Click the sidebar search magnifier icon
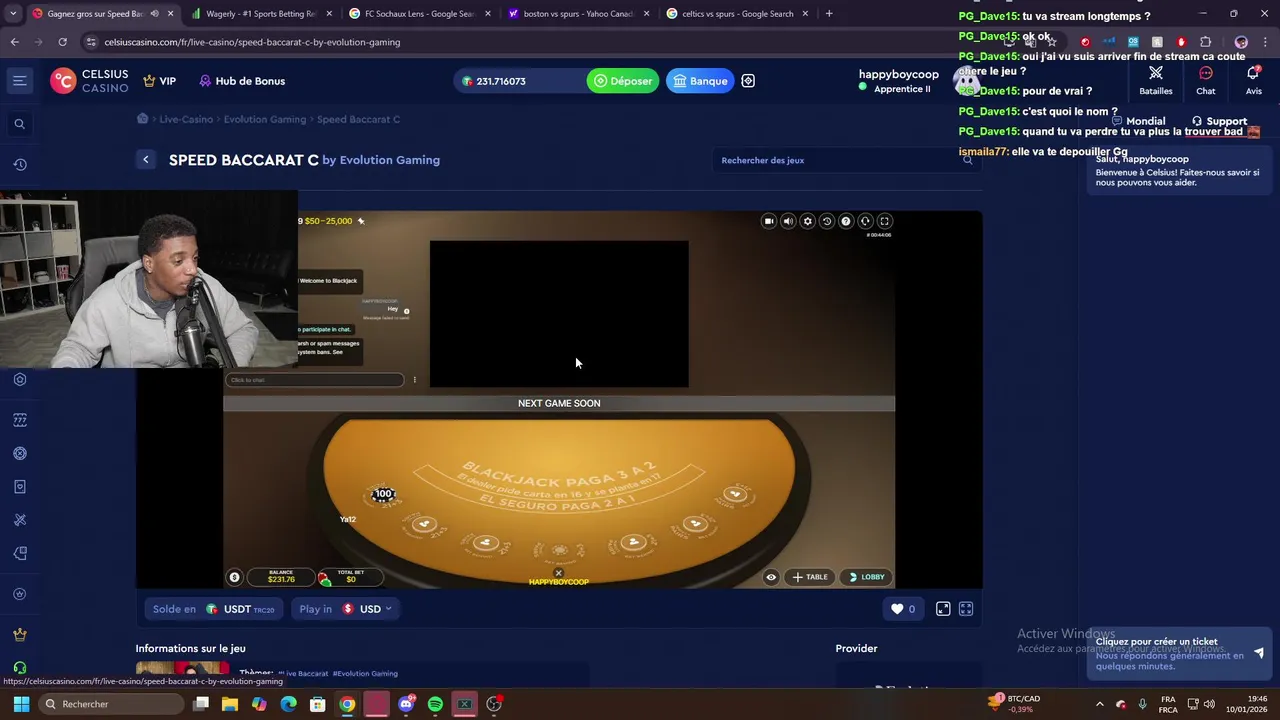This screenshot has width=1280, height=720. coord(19,124)
